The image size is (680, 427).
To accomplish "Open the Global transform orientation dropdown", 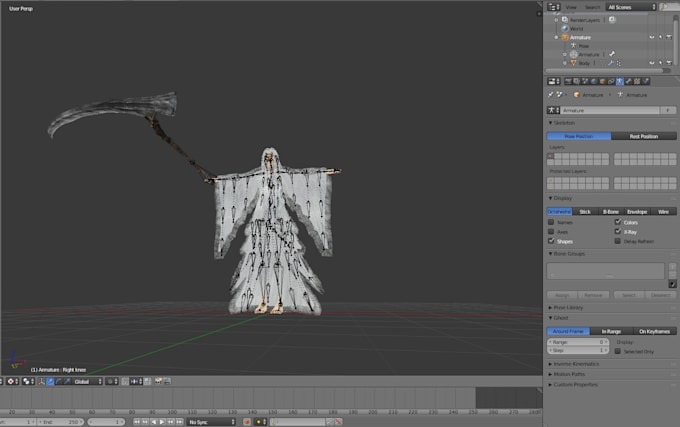I will tap(86, 381).
